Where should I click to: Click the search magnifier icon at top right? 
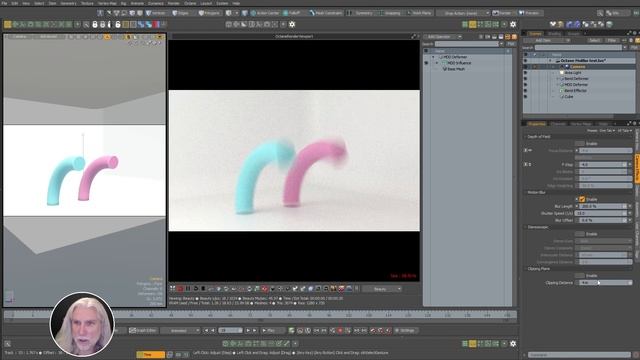[x=600, y=13]
